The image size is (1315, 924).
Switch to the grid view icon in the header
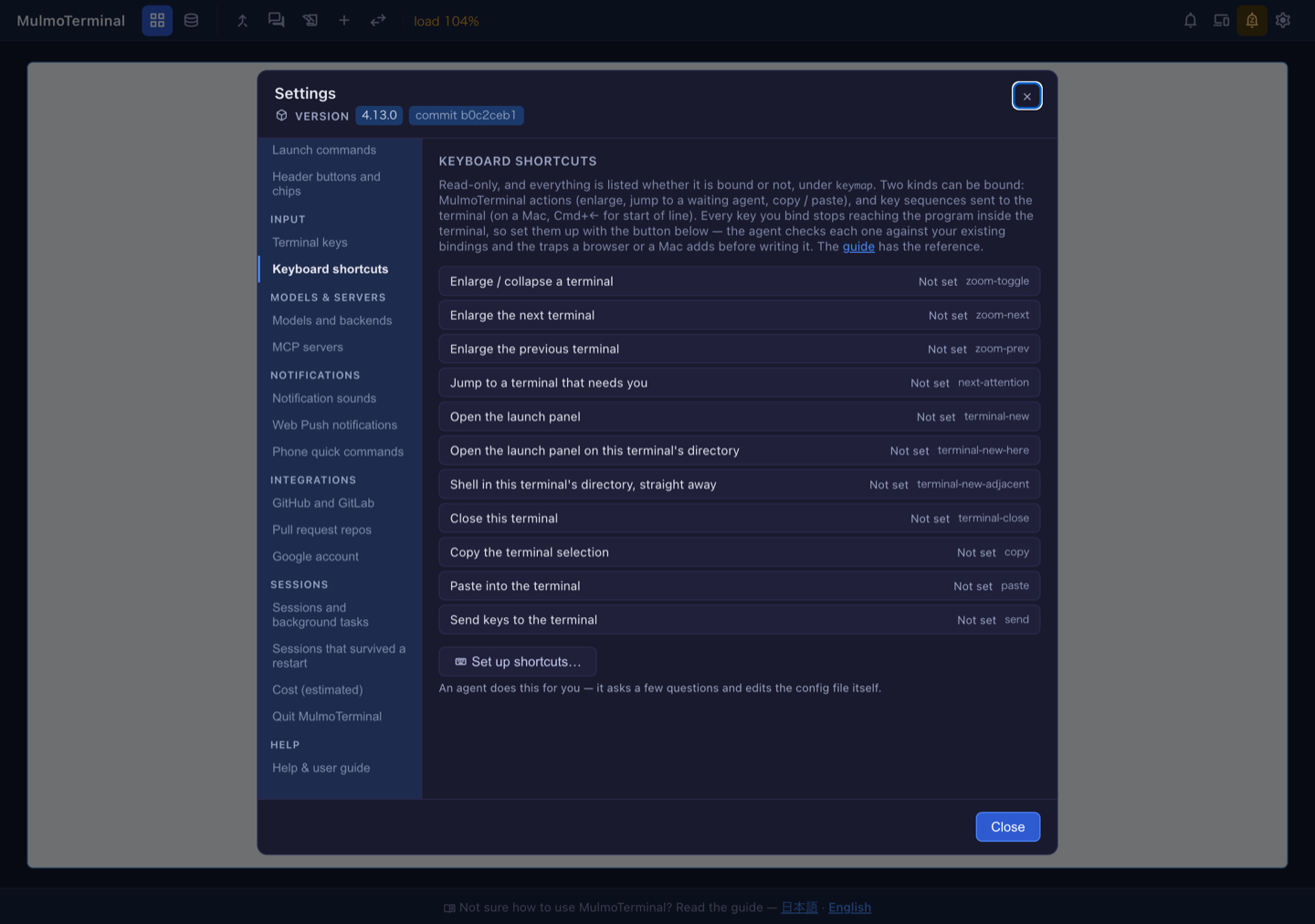(x=157, y=20)
